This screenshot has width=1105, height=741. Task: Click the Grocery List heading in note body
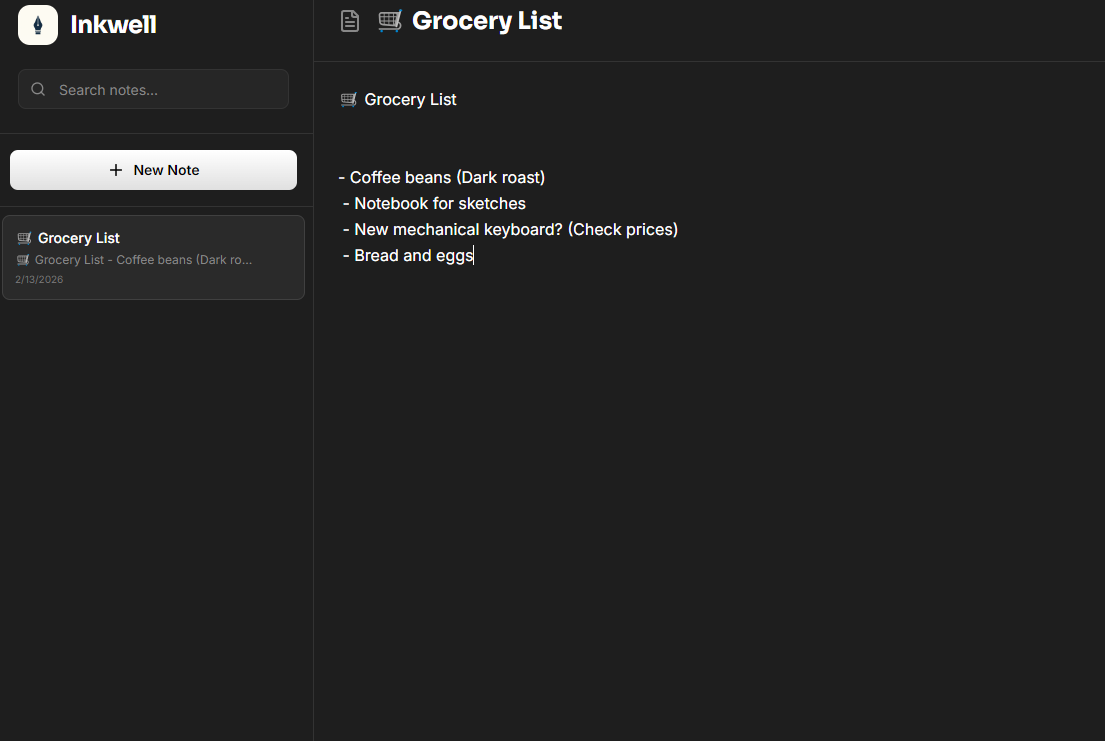(x=410, y=99)
